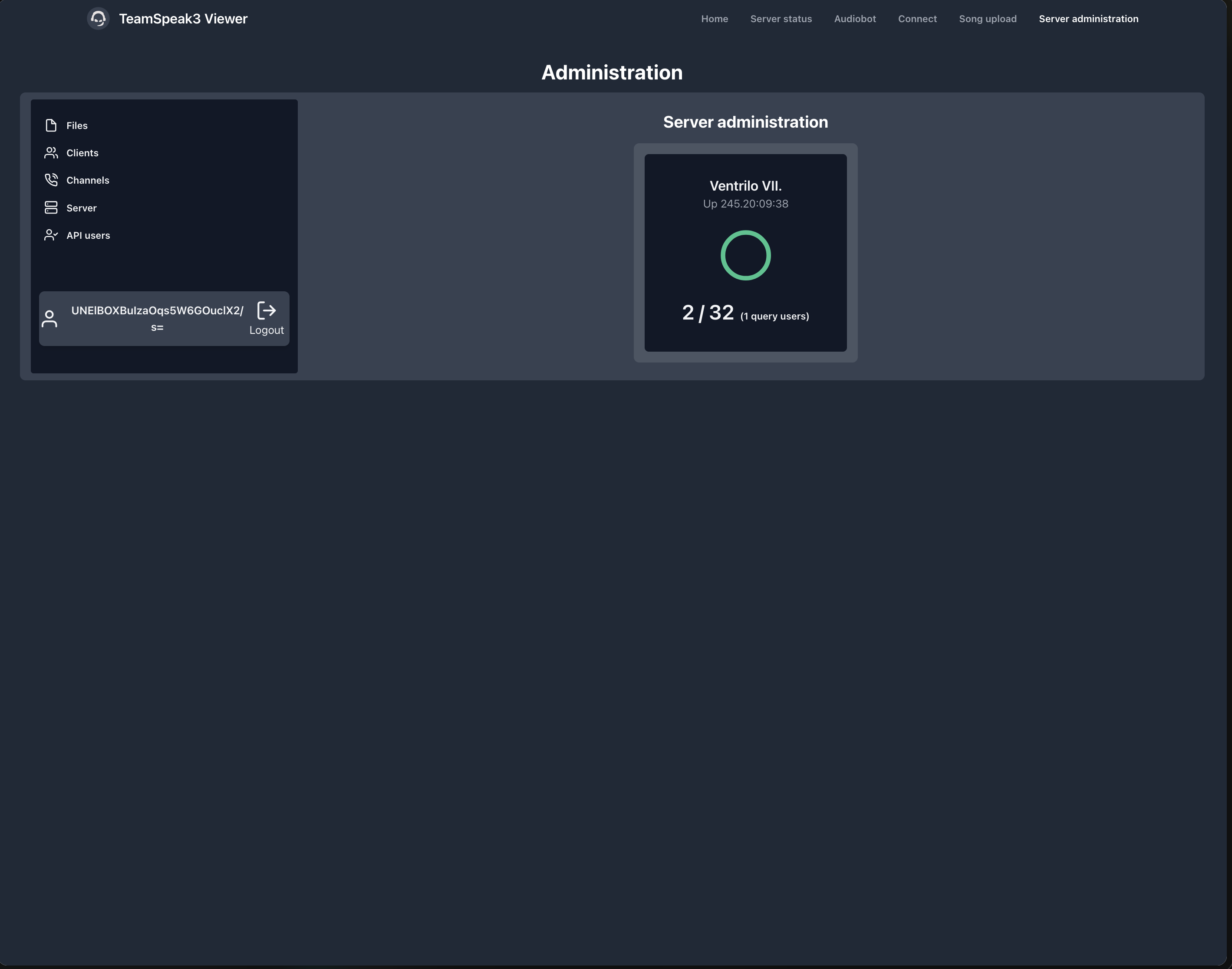Select the Ventrilo VII. server card title
The image size is (1232, 969).
(745, 186)
